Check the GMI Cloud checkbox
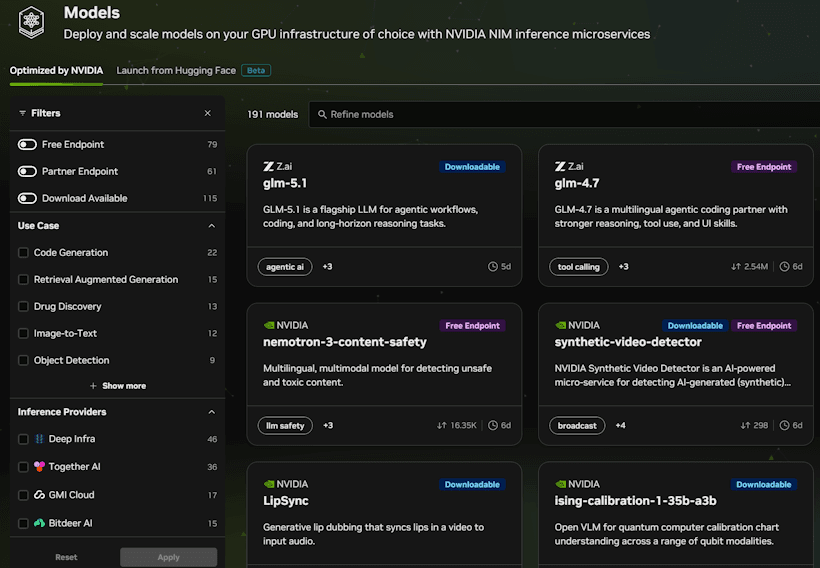 [23, 495]
